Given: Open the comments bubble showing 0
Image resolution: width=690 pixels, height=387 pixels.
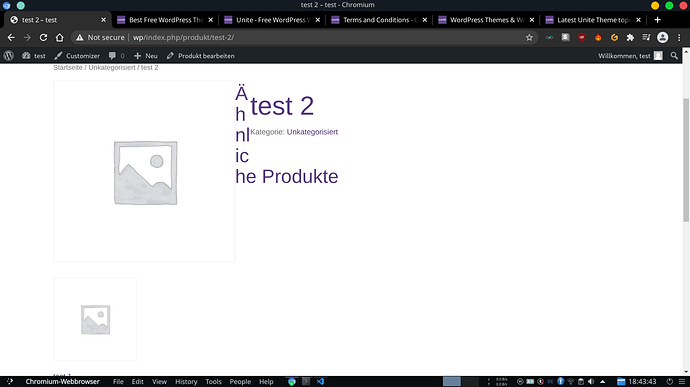Looking at the screenshot, I should pos(117,56).
